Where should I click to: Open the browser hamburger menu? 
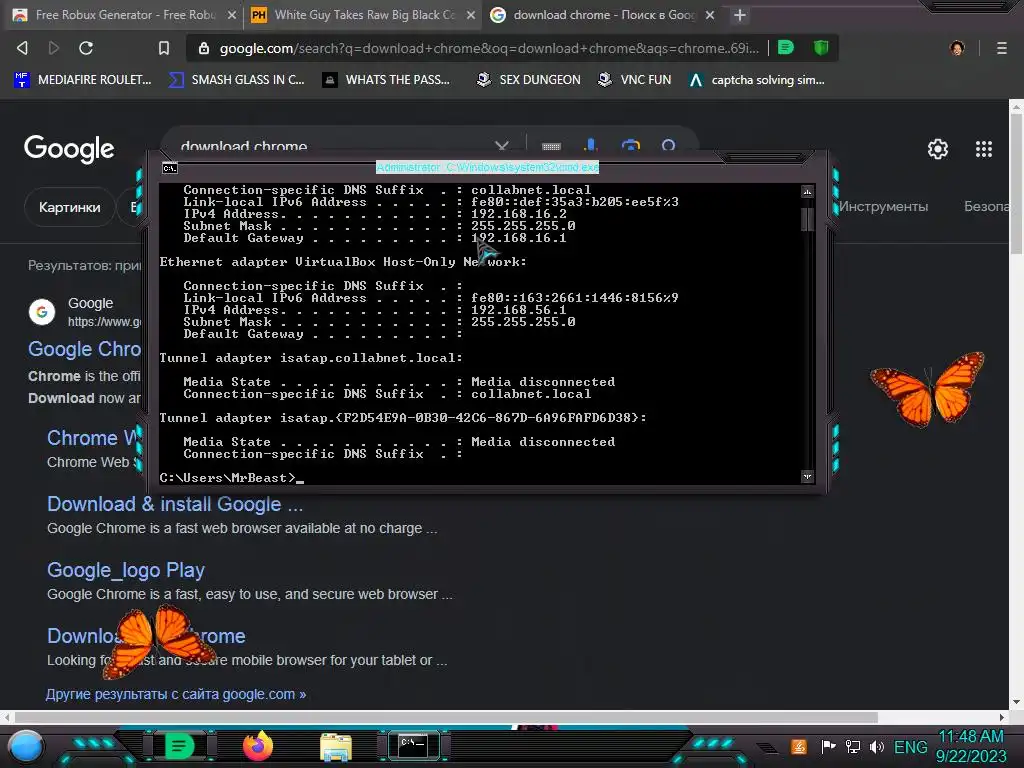pyautogui.click(x=1002, y=48)
